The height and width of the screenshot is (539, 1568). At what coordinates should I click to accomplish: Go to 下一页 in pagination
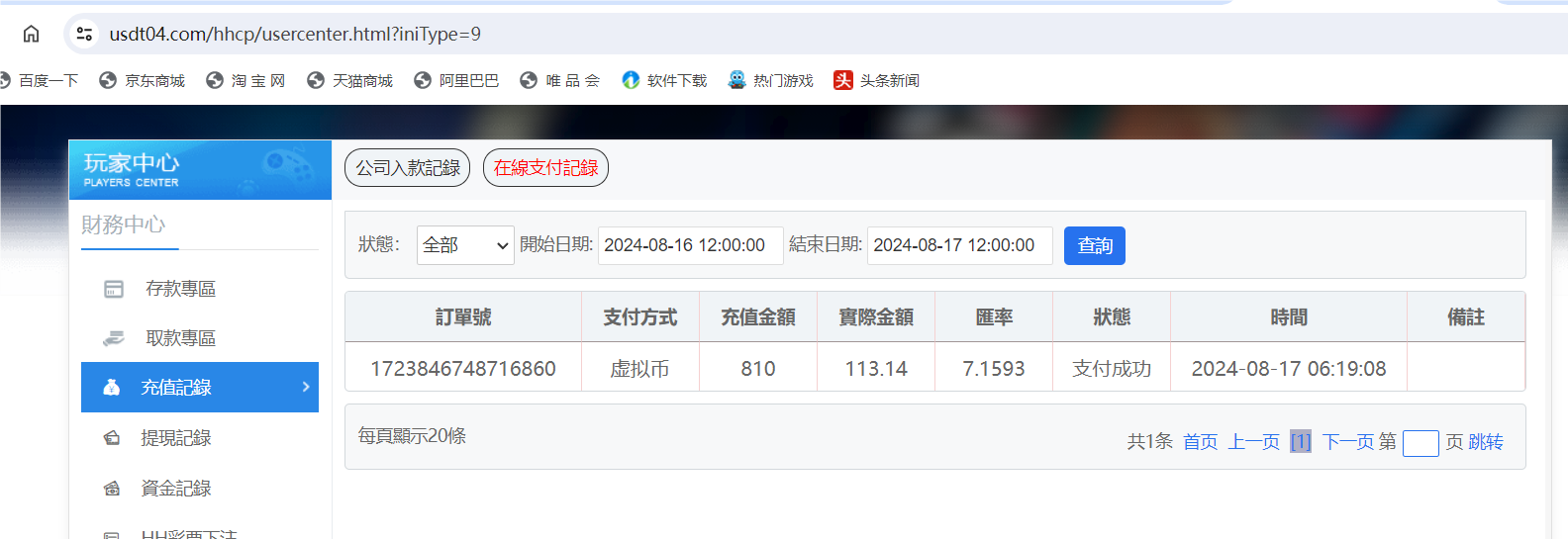(x=1348, y=442)
